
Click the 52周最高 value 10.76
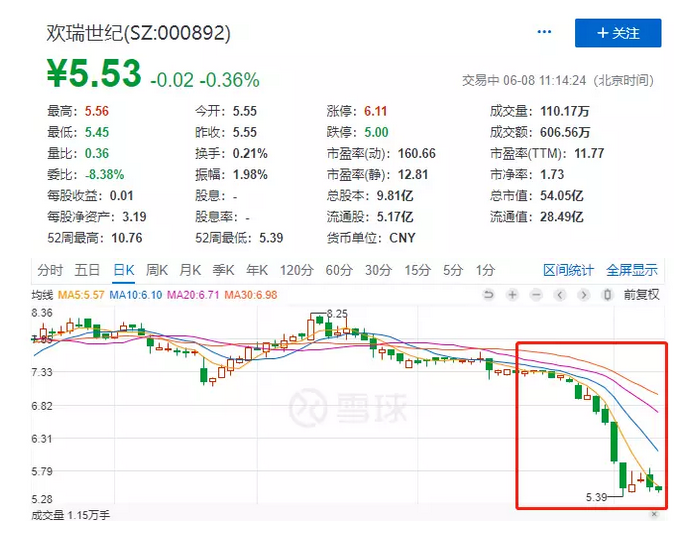pos(127,238)
